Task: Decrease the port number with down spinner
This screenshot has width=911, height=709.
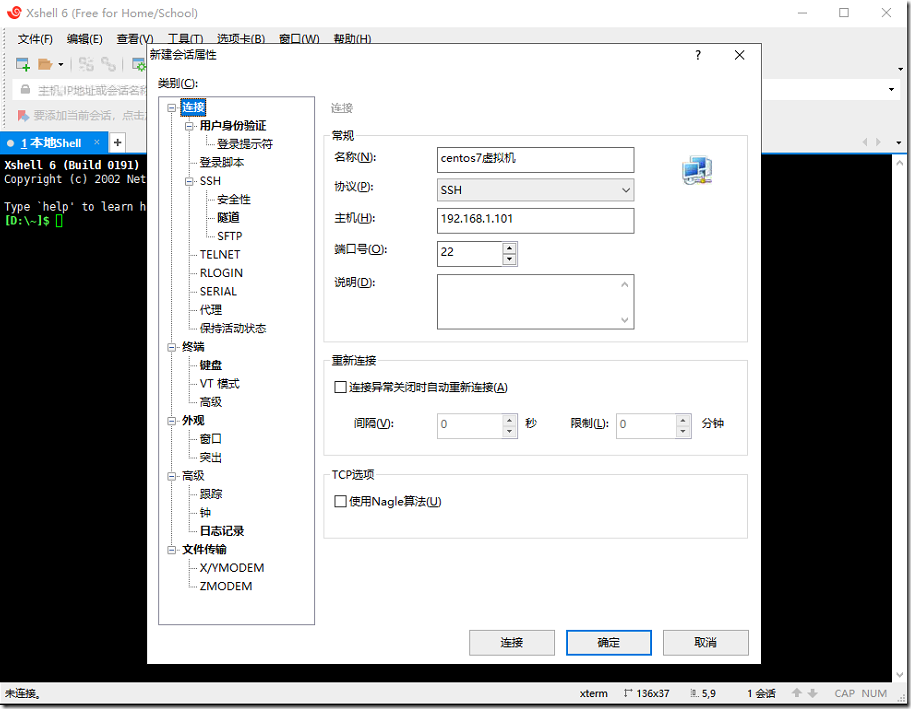Action: [510, 259]
